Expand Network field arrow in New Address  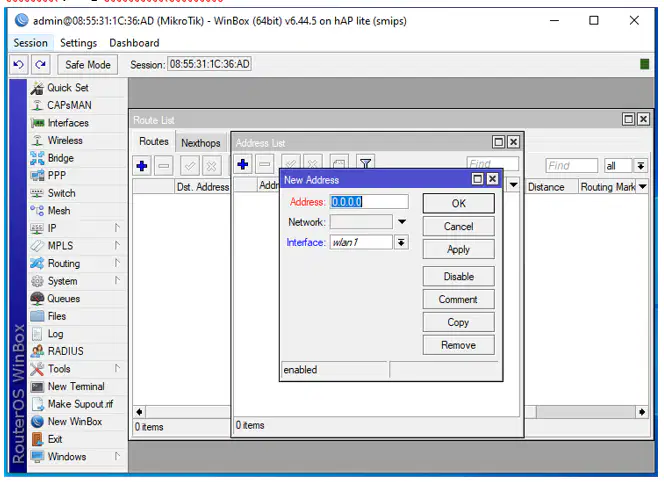402,222
